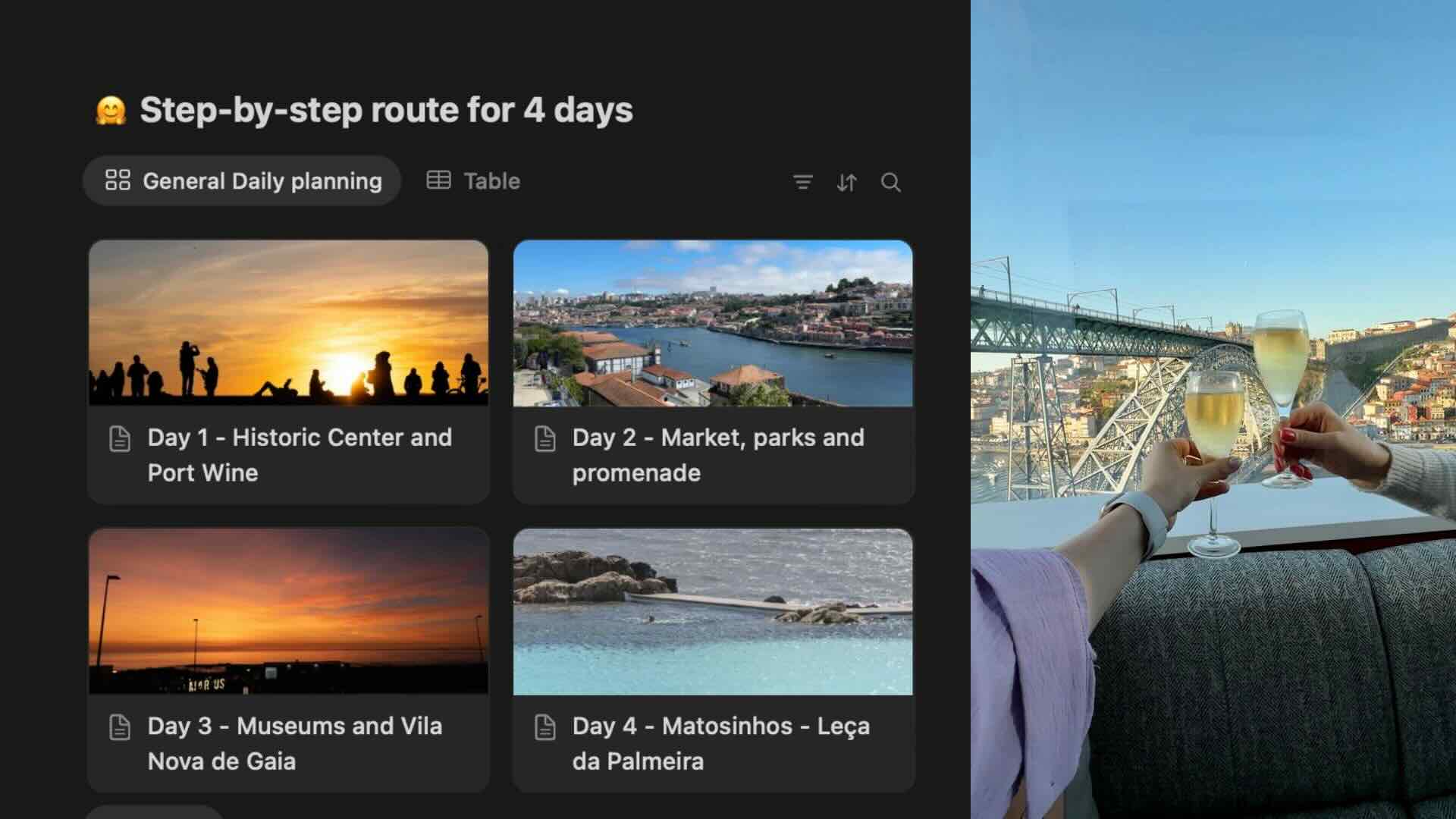Image resolution: width=1456 pixels, height=819 pixels.
Task: Click the sort arrows icon
Action: (x=846, y=182)
